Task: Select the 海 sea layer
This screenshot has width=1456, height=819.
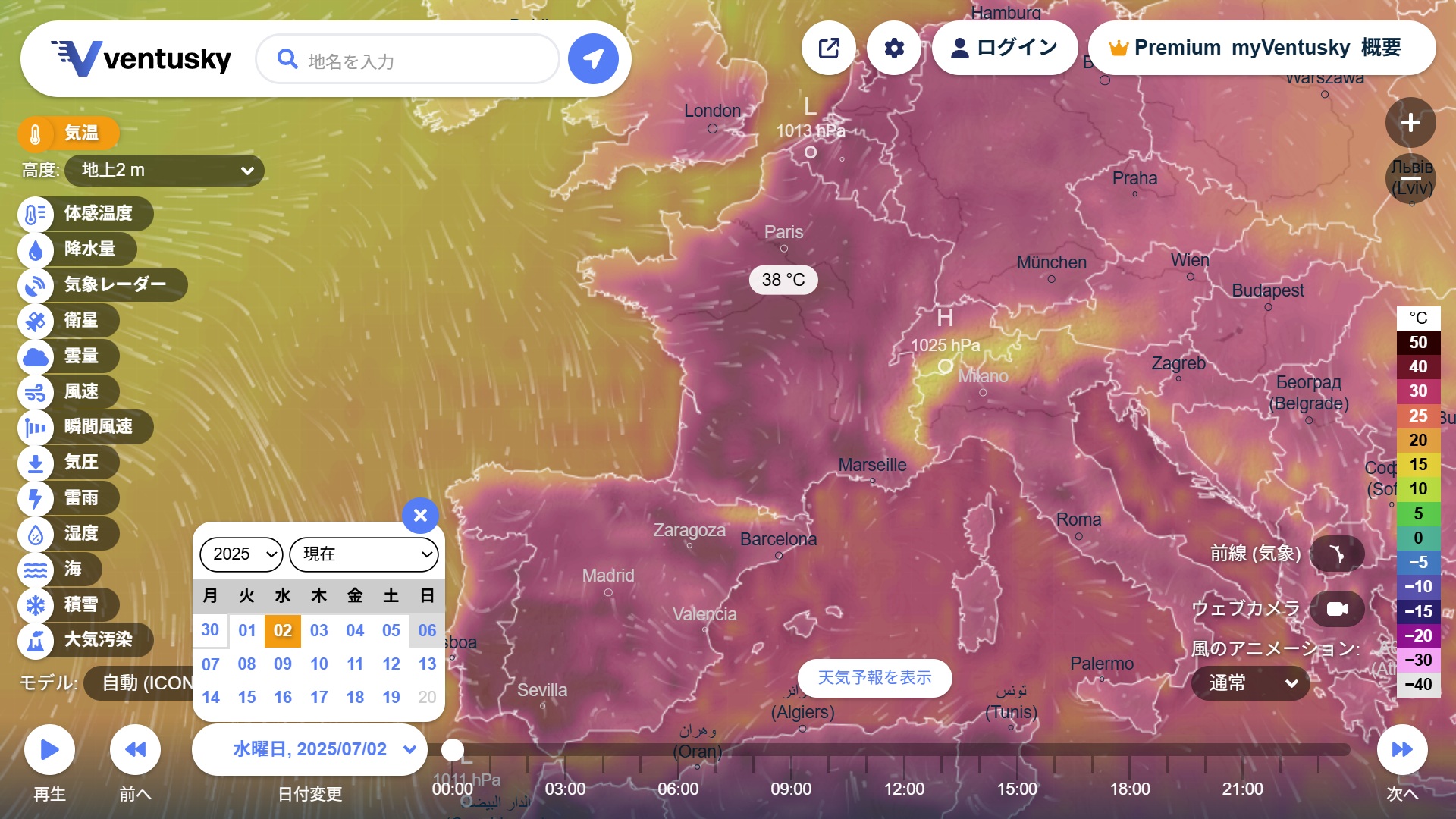Action: (x=59, y=570)
